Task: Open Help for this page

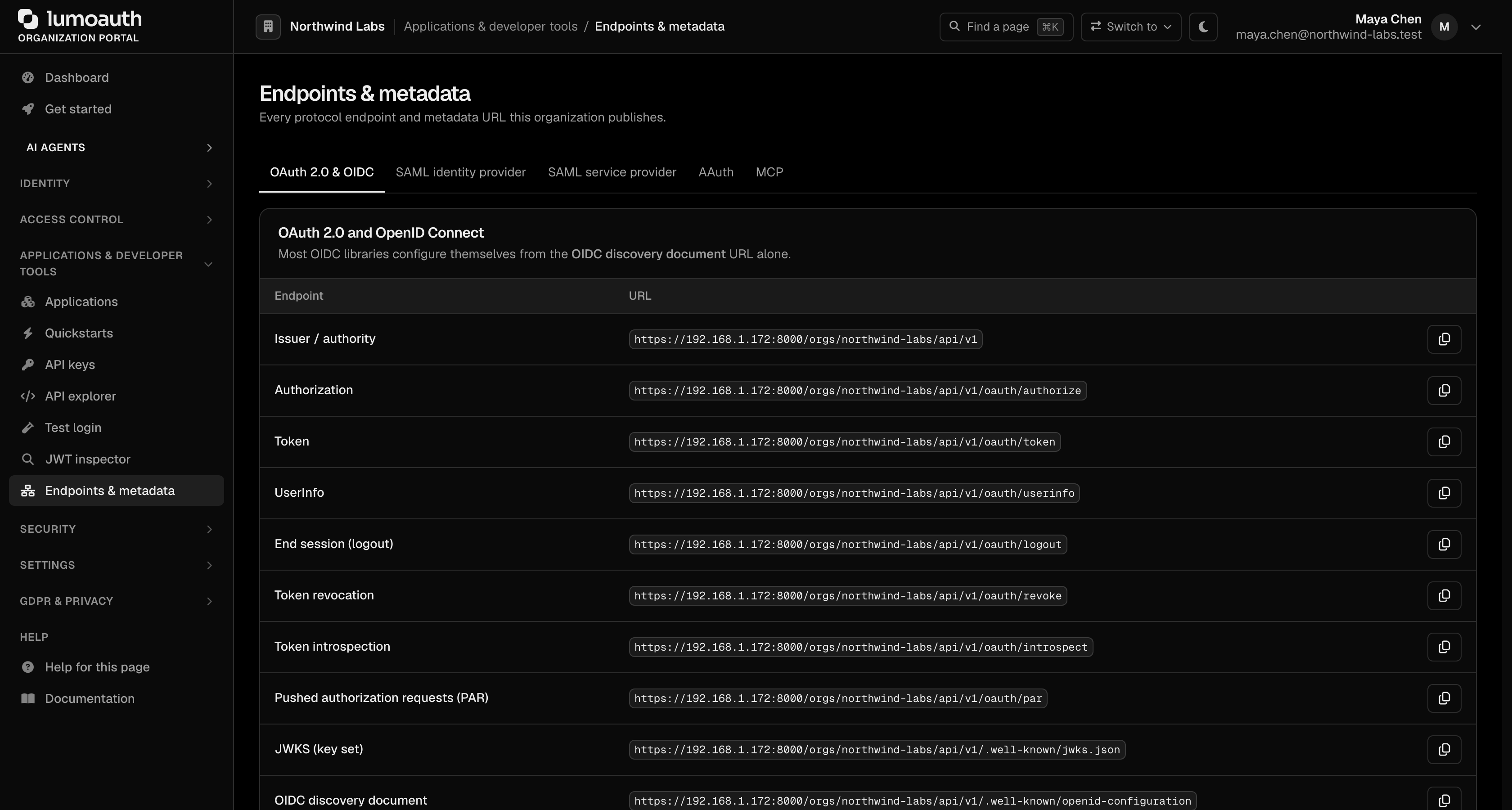Action: pyautogui.click(x=116, y=667)
